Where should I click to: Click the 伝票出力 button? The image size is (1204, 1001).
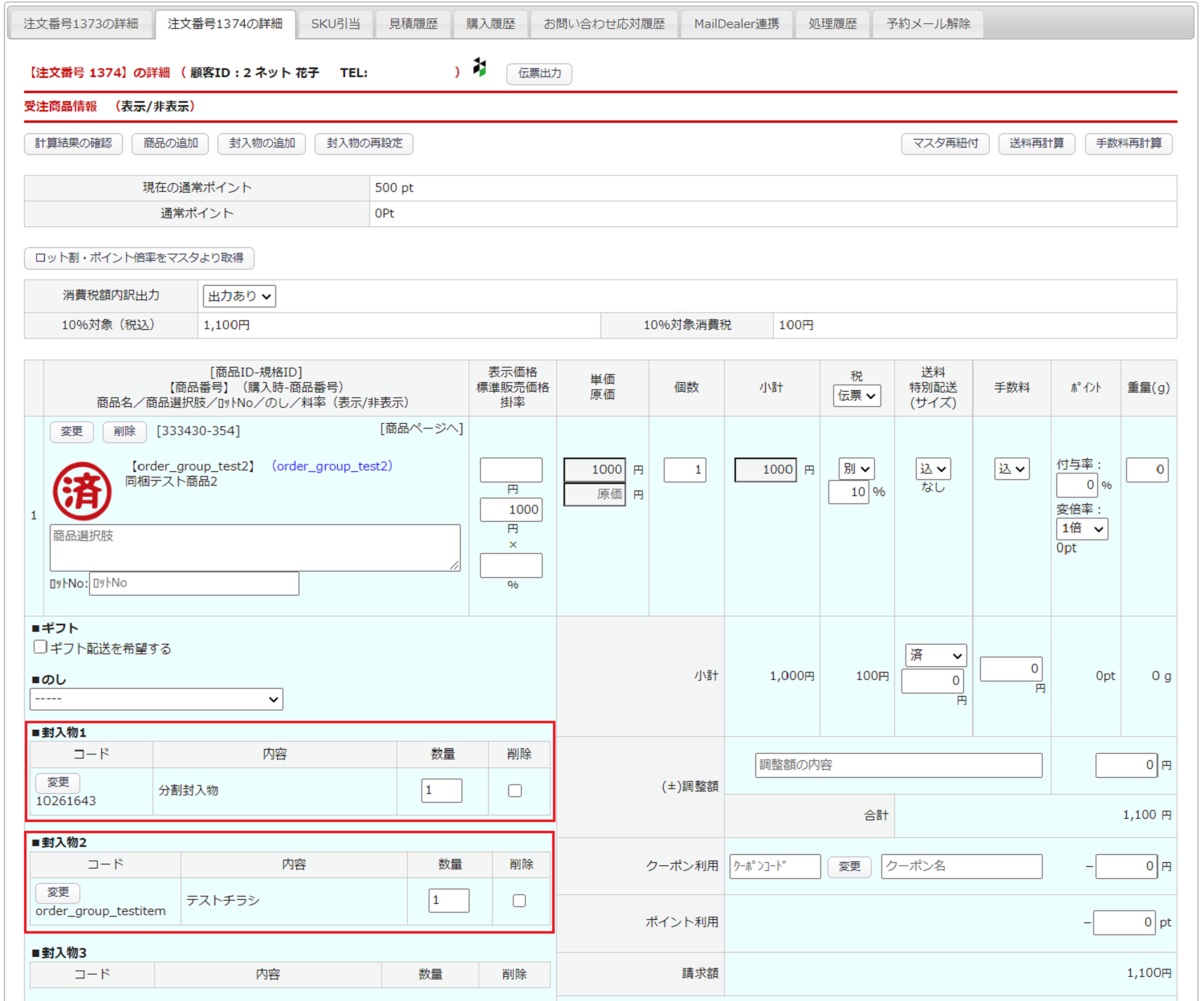pos(539,73)
